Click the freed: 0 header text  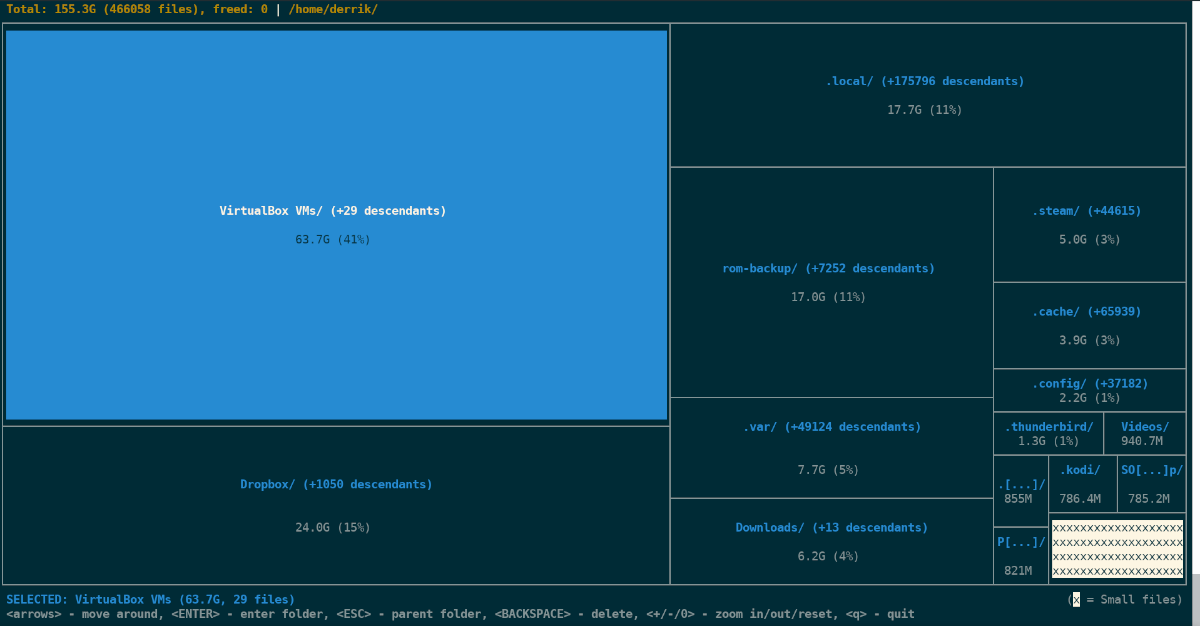pos(240,9)
